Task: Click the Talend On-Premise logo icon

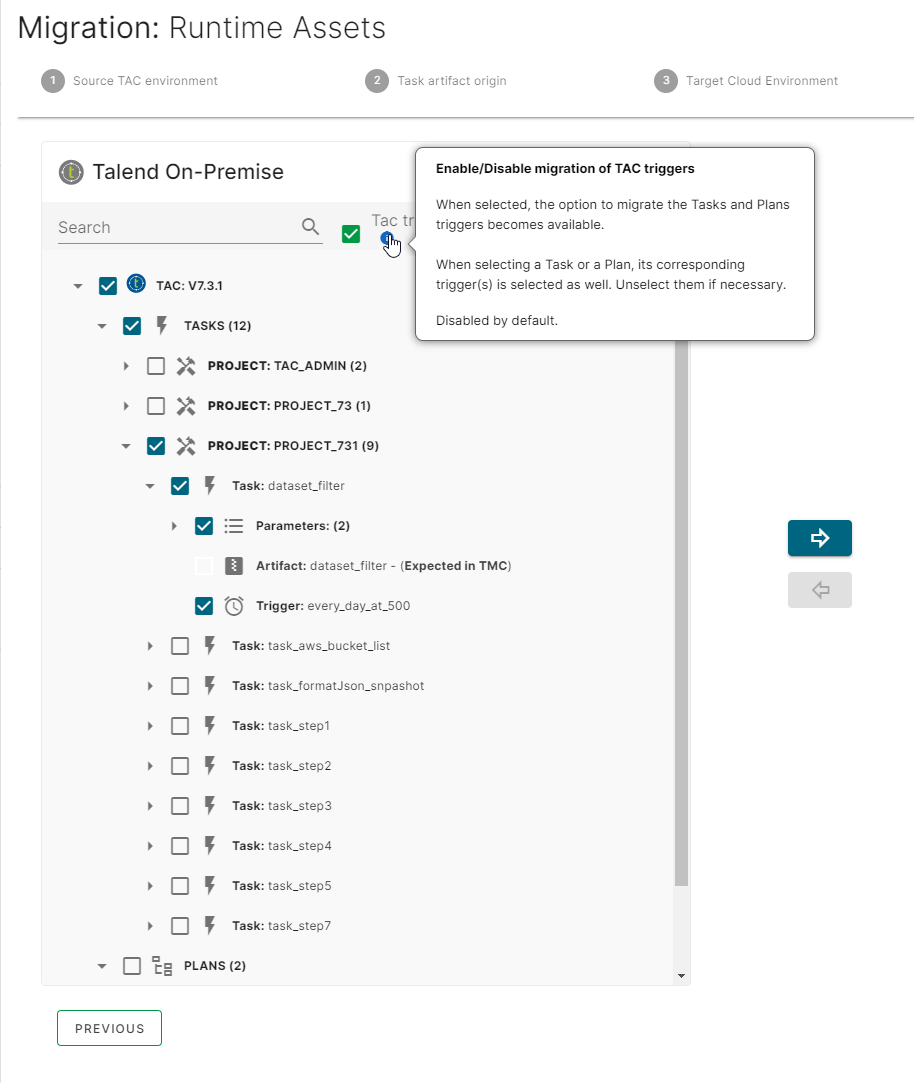Action: coord(70,172)
